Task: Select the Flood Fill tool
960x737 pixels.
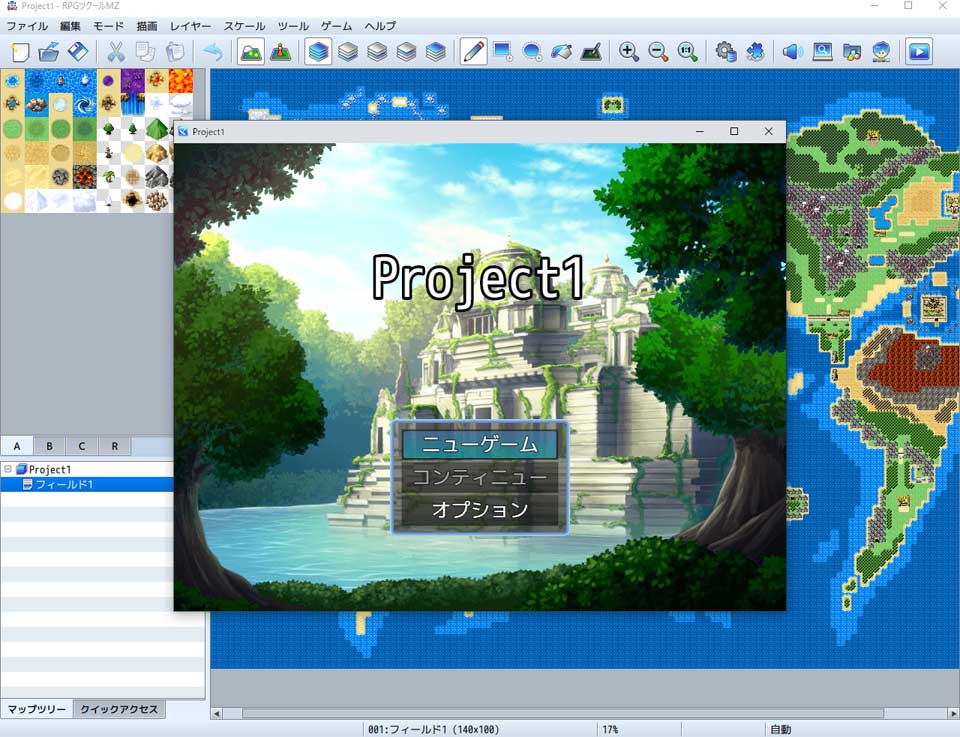Action: click(x=561, y=51)
